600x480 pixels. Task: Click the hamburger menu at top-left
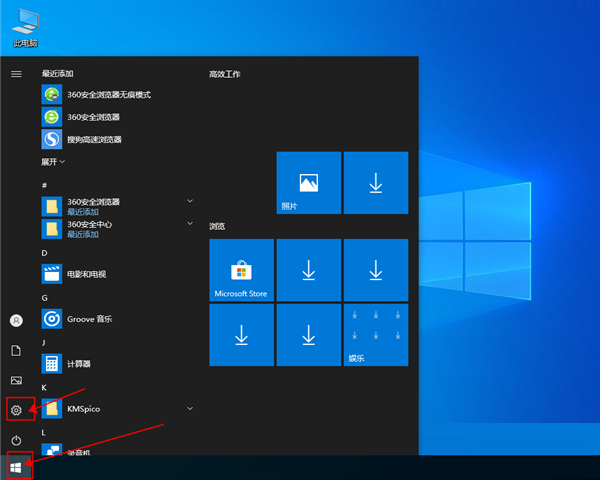tap(16, 74)
